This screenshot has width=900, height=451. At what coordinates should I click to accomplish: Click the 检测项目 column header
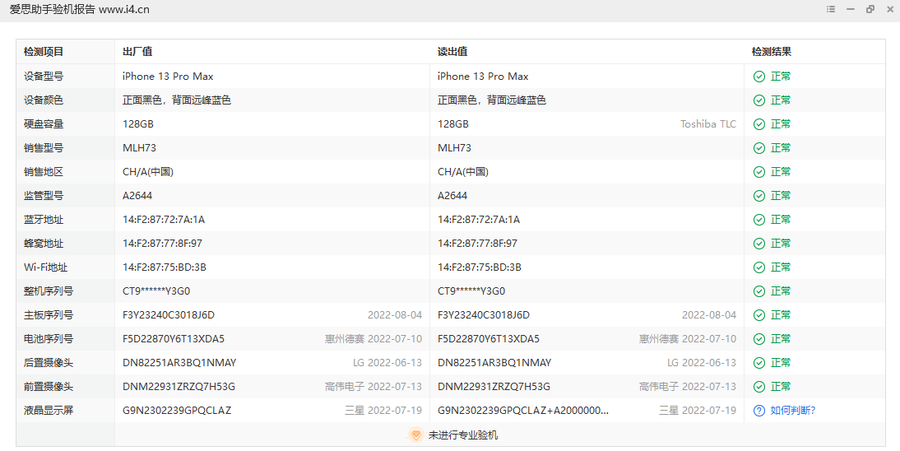tap(44, 52)
